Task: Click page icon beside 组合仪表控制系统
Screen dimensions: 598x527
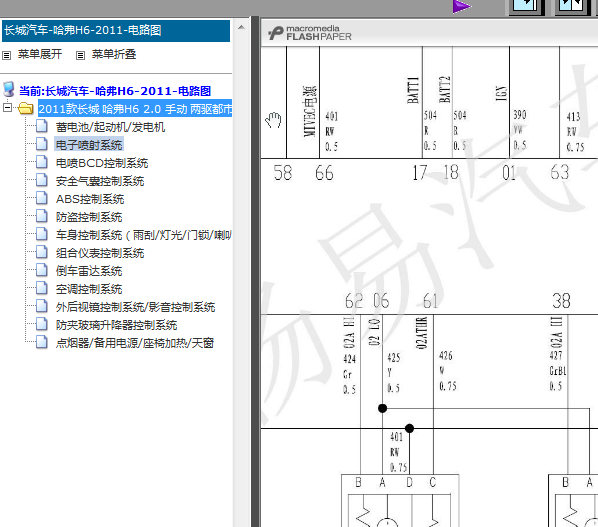Action: (42, 252)
